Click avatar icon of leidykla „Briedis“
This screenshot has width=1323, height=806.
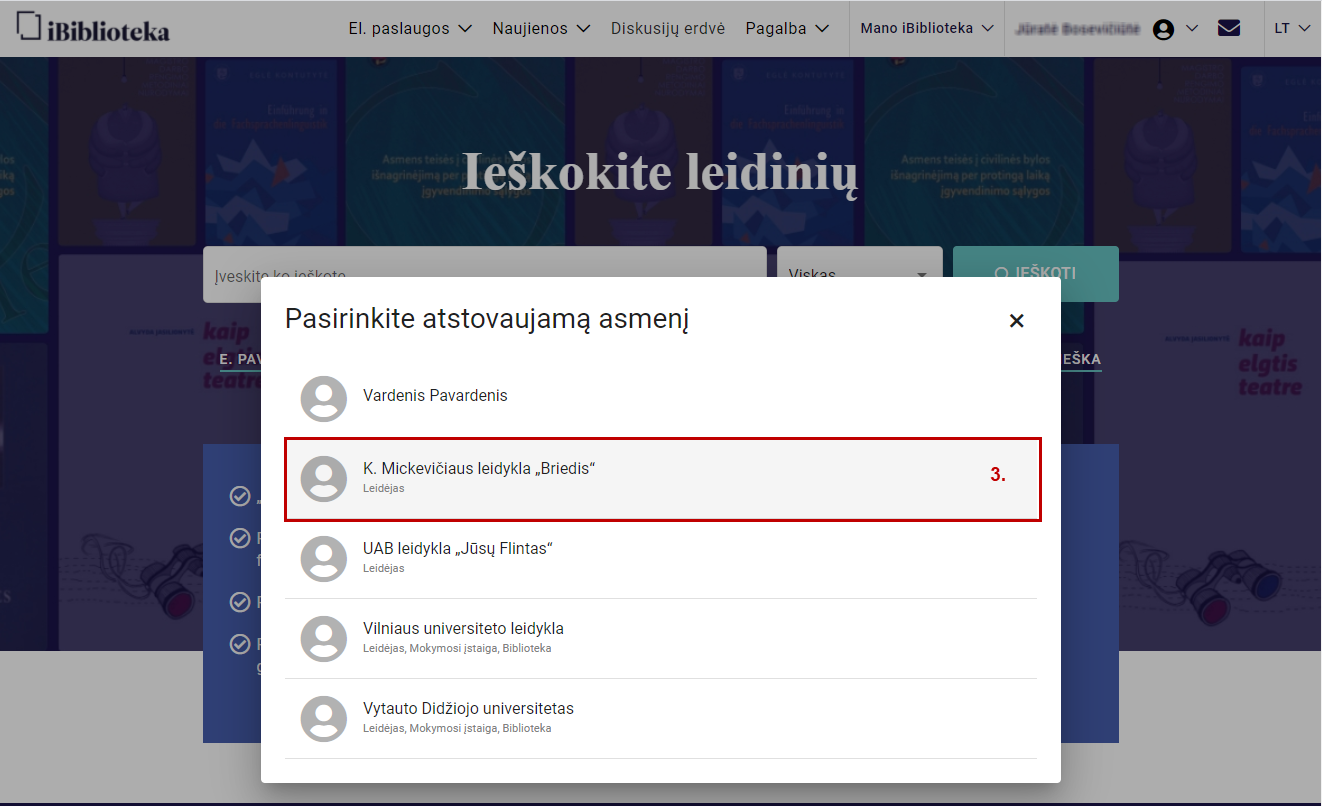click(x=324, y=479)
